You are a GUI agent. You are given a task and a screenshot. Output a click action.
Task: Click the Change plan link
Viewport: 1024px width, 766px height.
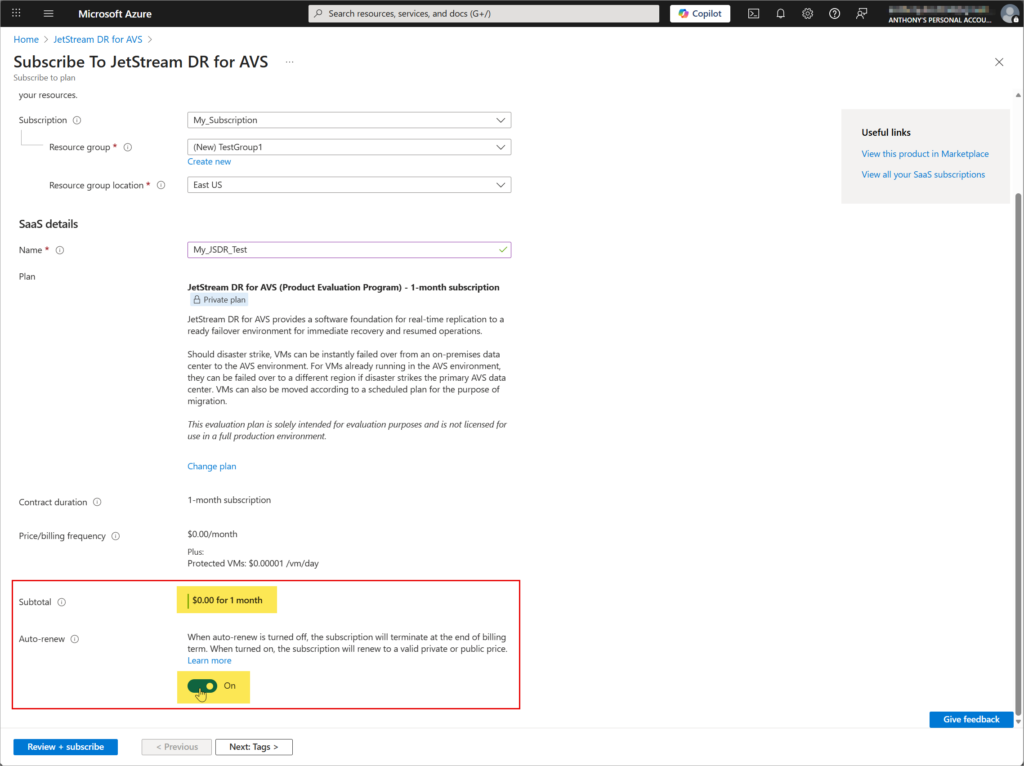click(x=212, y=466)
